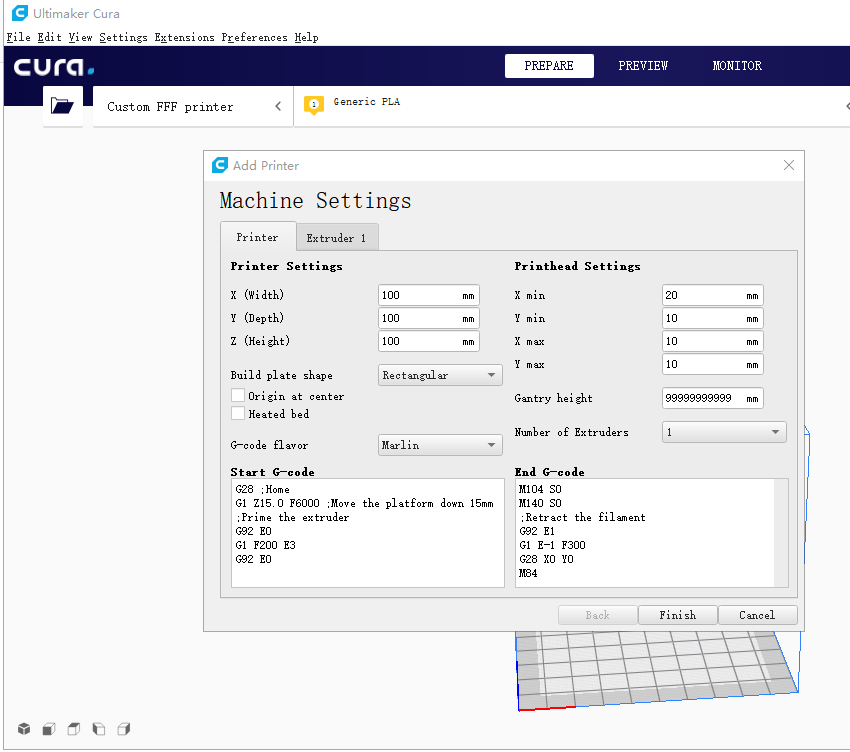Open the file folder icon

(62, 105)
